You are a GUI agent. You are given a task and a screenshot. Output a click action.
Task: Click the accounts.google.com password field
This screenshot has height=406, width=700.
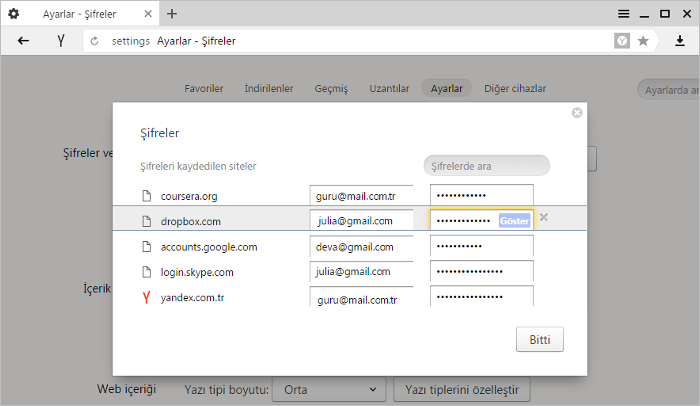tap(482, 246)
